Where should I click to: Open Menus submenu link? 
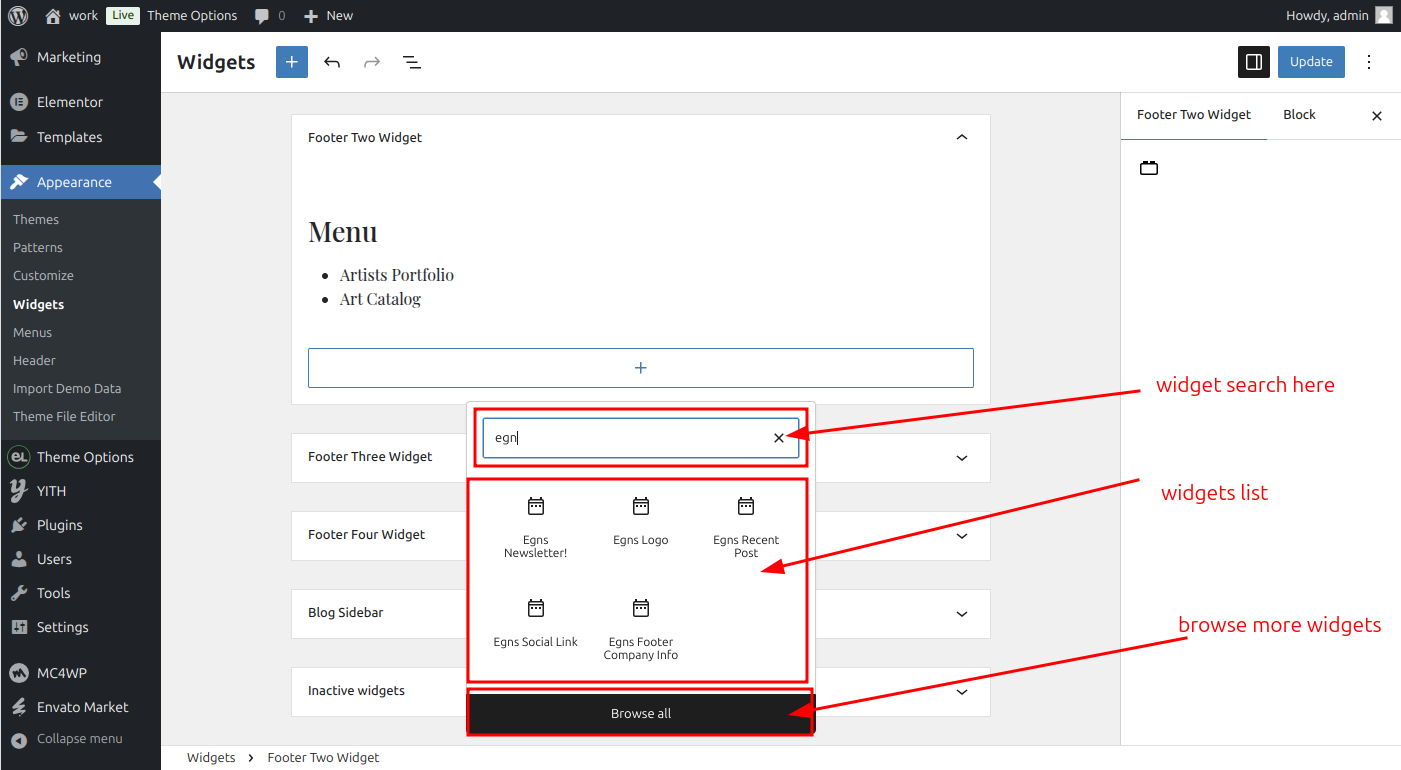(32, 332)
